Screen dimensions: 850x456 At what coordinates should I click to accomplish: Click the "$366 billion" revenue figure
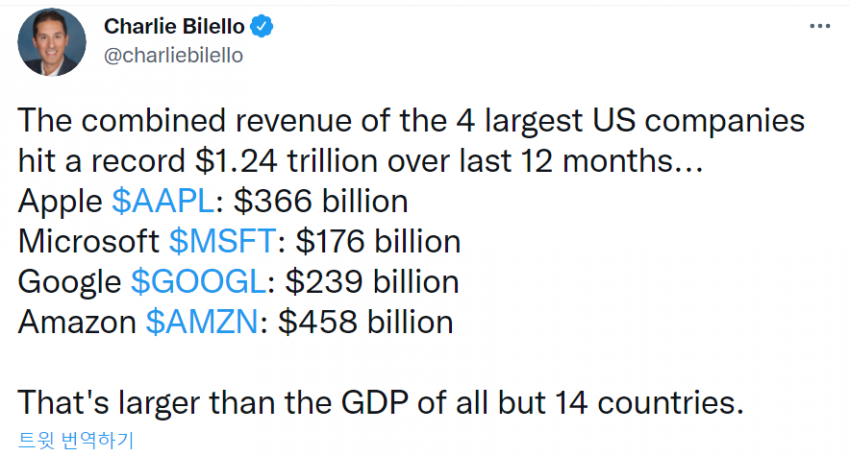(320, 201)
